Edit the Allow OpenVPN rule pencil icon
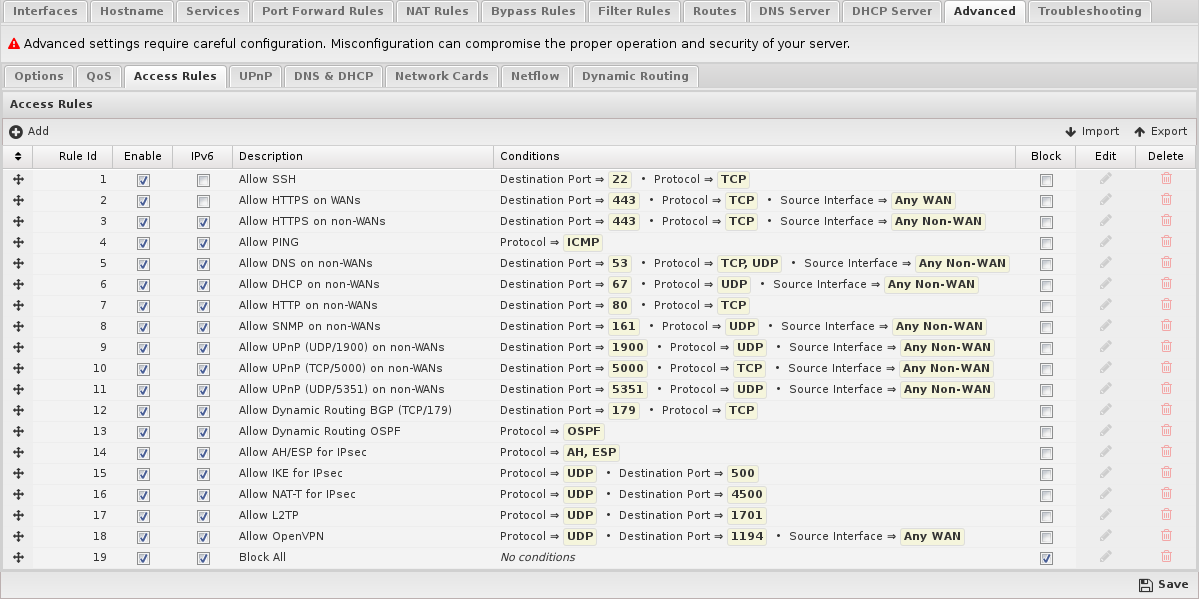 (x=1106, y=536)
